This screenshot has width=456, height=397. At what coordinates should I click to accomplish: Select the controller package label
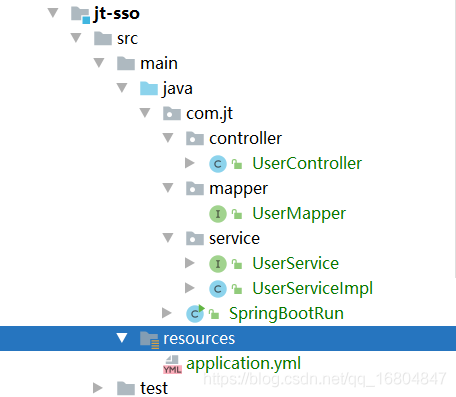pos(245,138)
